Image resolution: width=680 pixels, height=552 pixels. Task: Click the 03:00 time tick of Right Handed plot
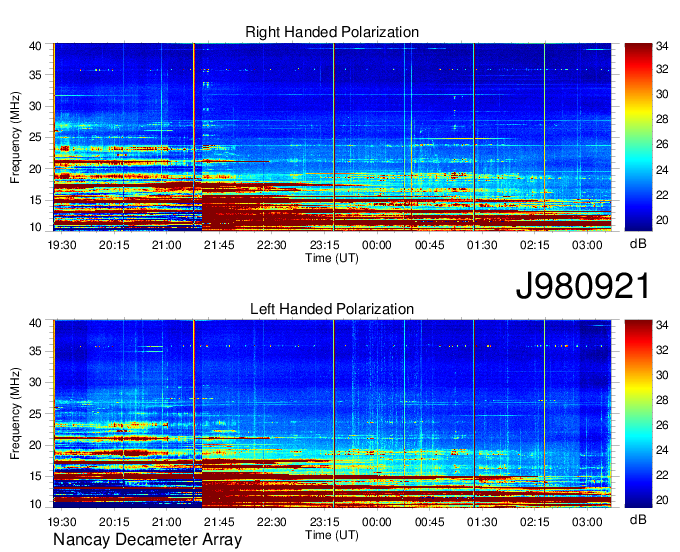[x=587, y=245]
